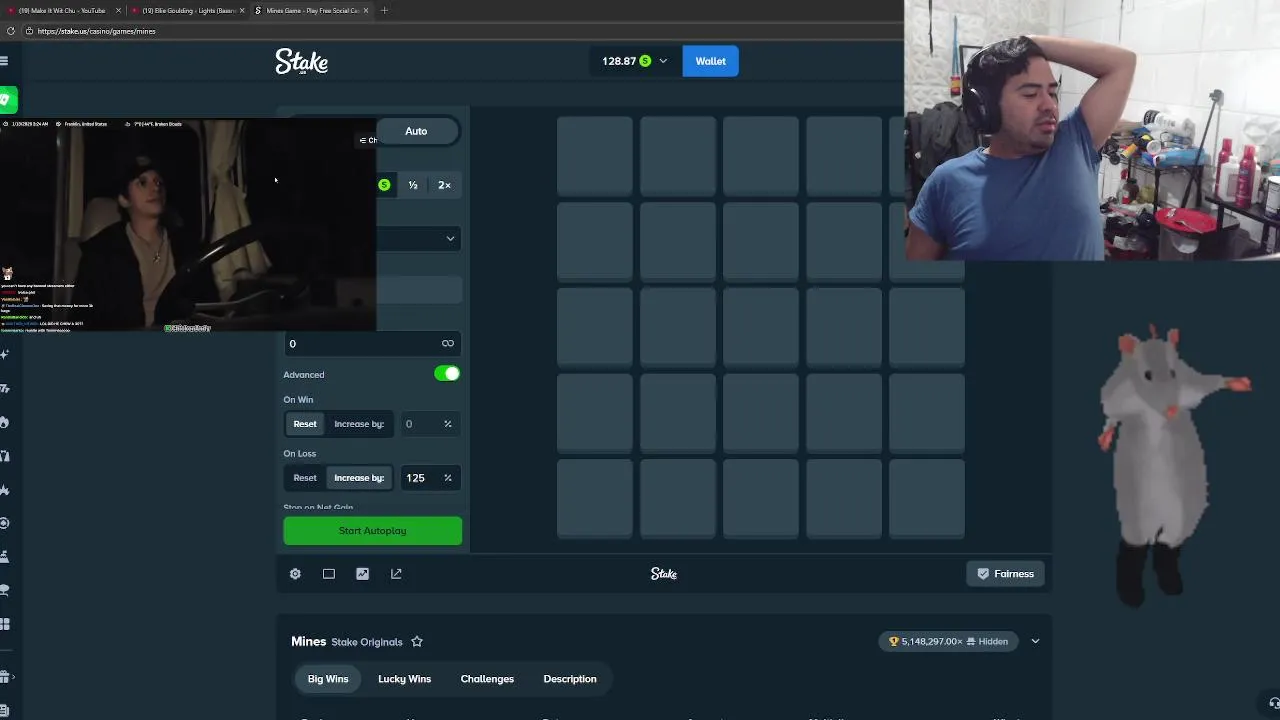This screenshot has width=1280, height=720.
Task: Select Increase by under On Loss
Action: tap(359, 478)
